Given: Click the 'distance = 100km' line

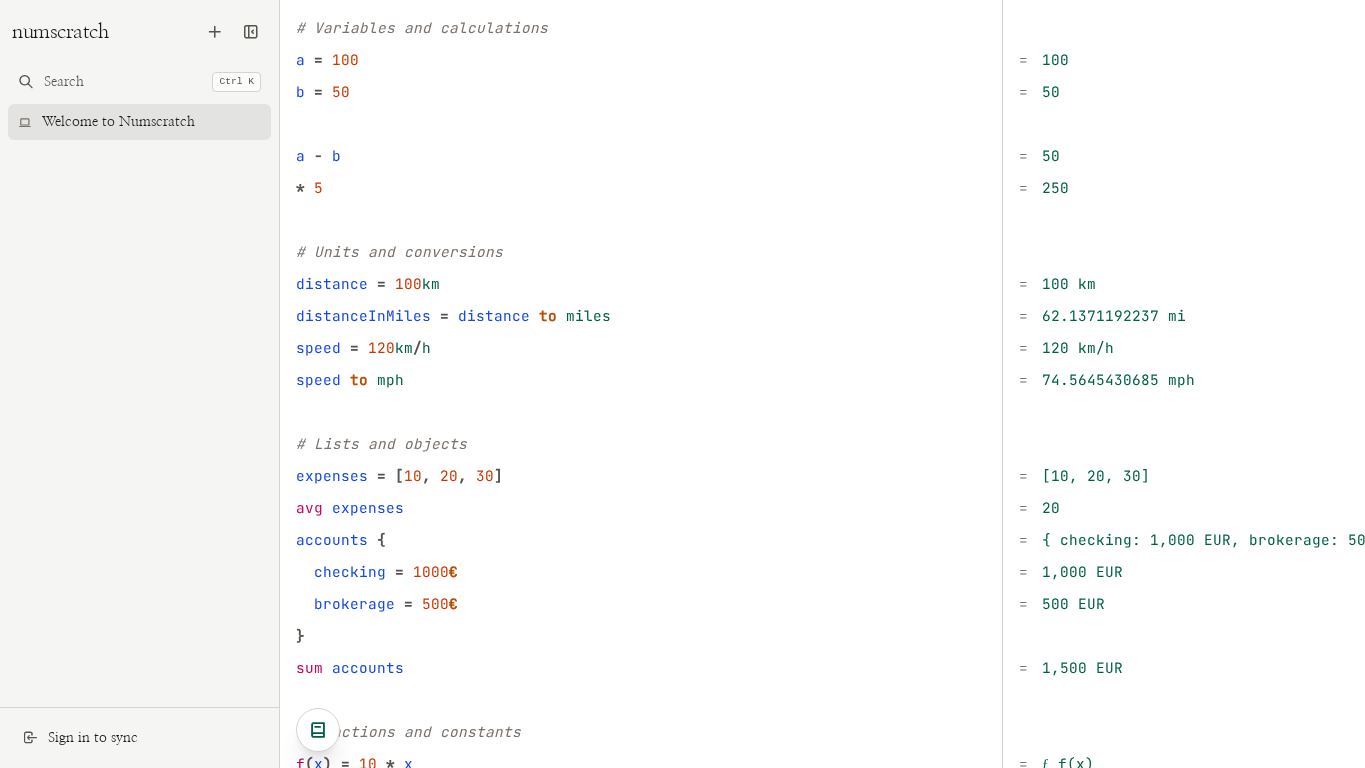Looking at the screenshot, I should pos(368,284).
